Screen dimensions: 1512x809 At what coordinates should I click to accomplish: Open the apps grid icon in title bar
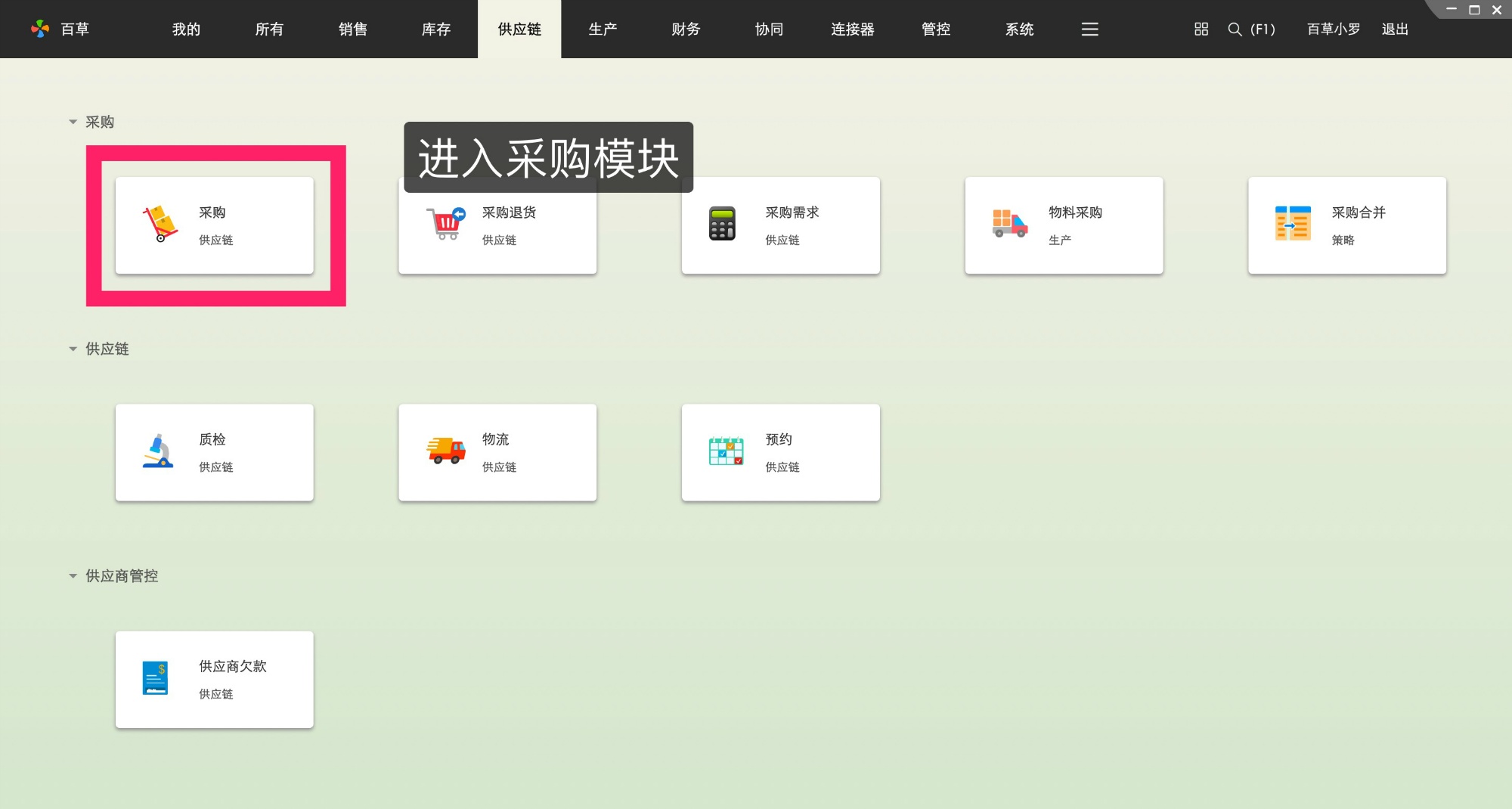pyautogui.click(x=1201, y=29)
